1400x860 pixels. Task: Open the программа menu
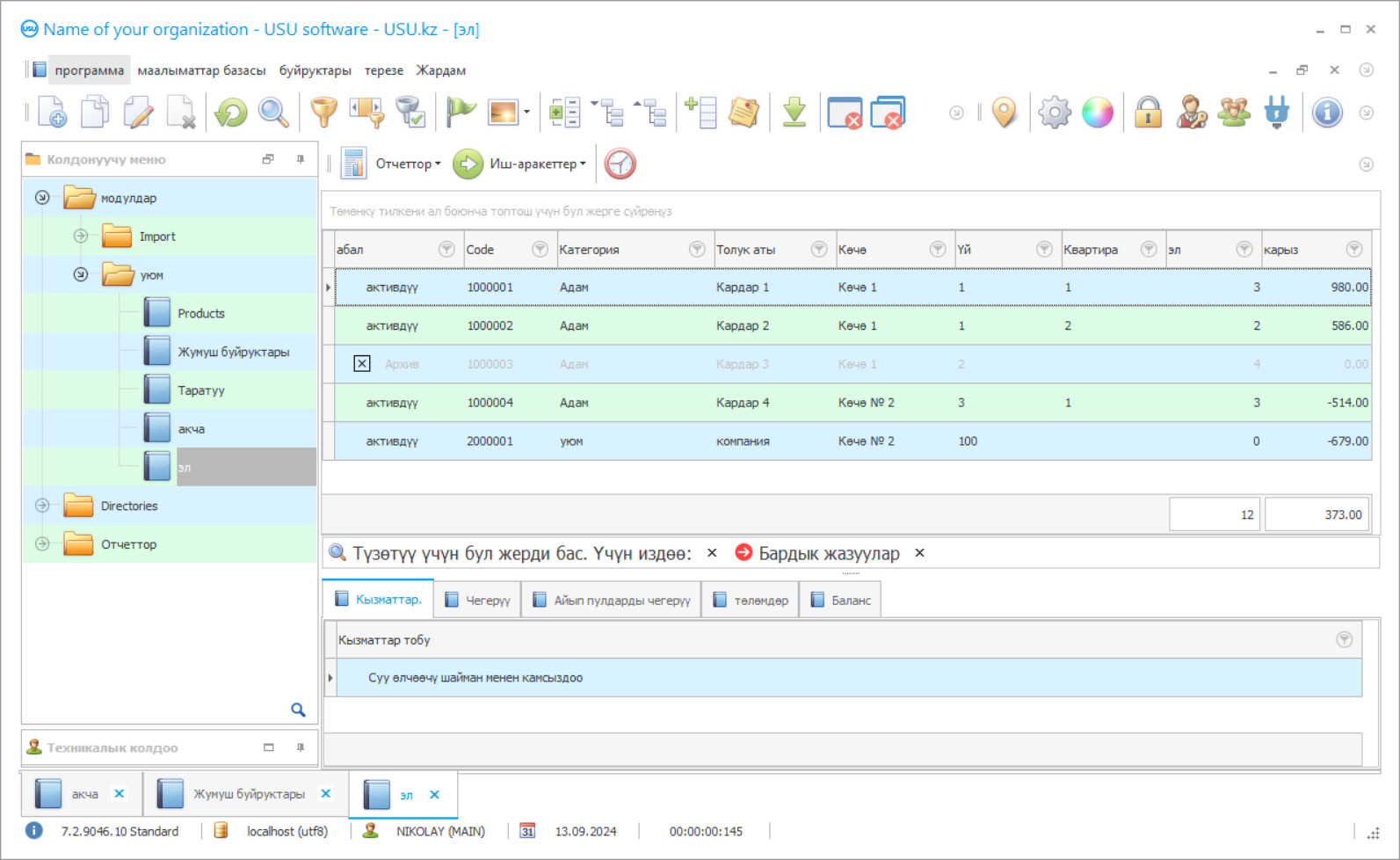(x=89, y=70)
